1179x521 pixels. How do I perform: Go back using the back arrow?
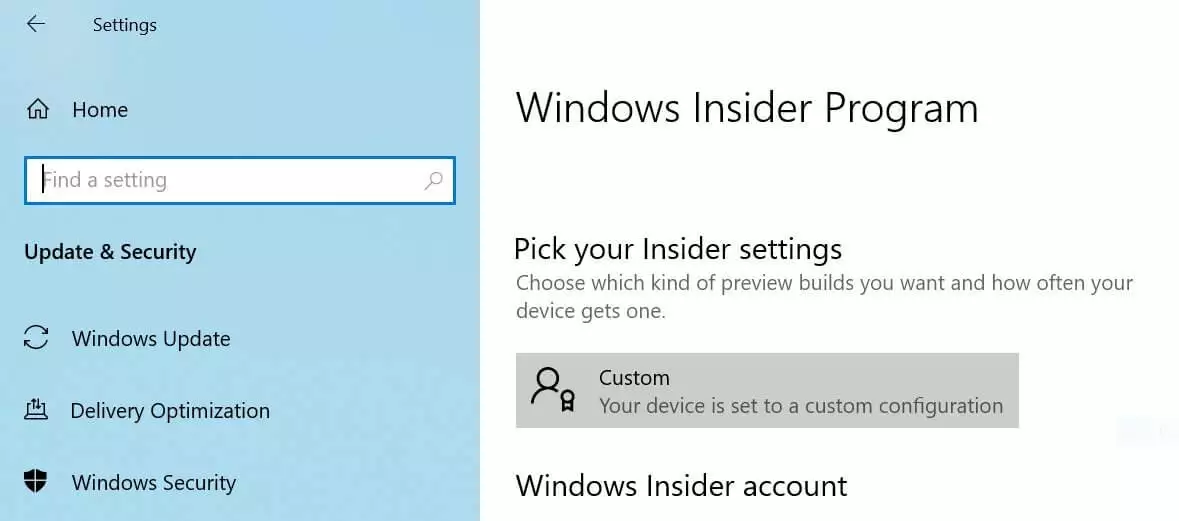(x=36, y=24)
